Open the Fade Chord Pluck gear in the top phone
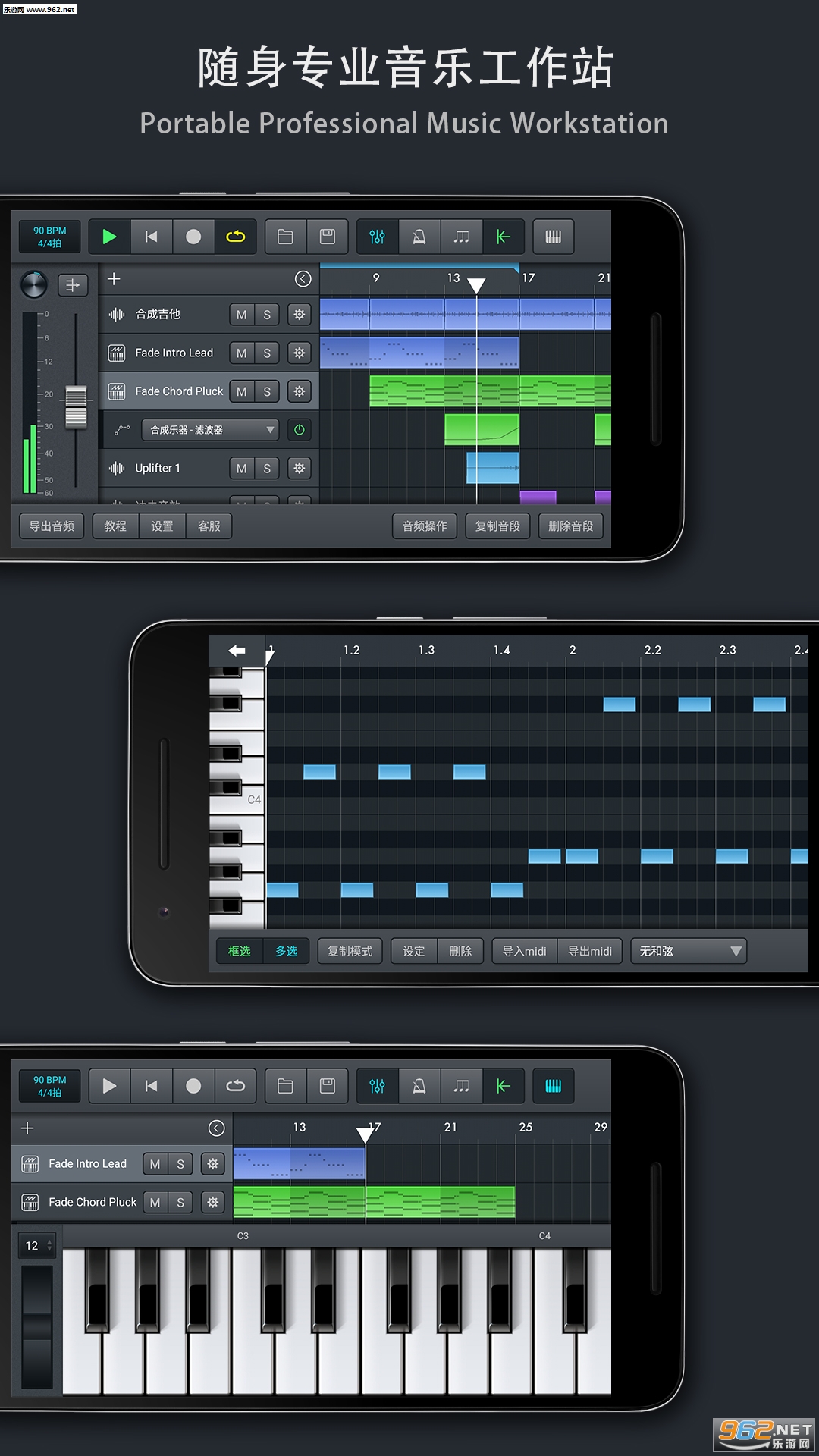This screenshot has height=1456, width=819. coord(300,391)
